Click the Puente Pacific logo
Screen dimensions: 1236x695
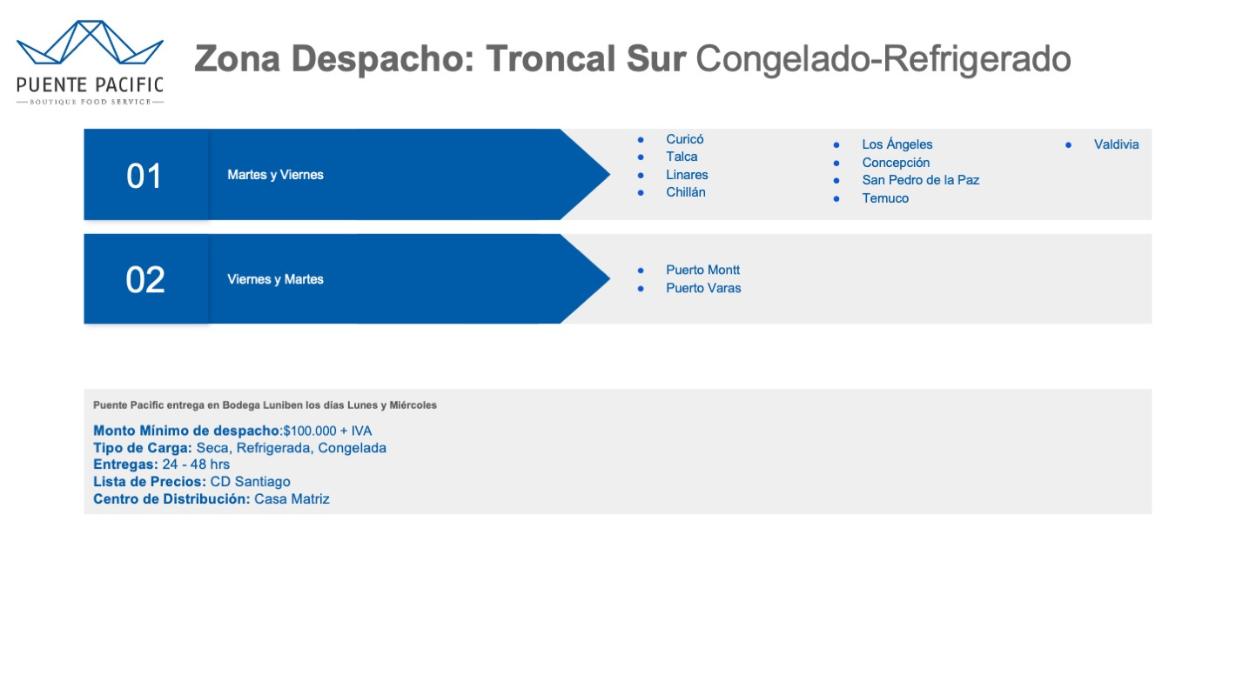[90, 61]
